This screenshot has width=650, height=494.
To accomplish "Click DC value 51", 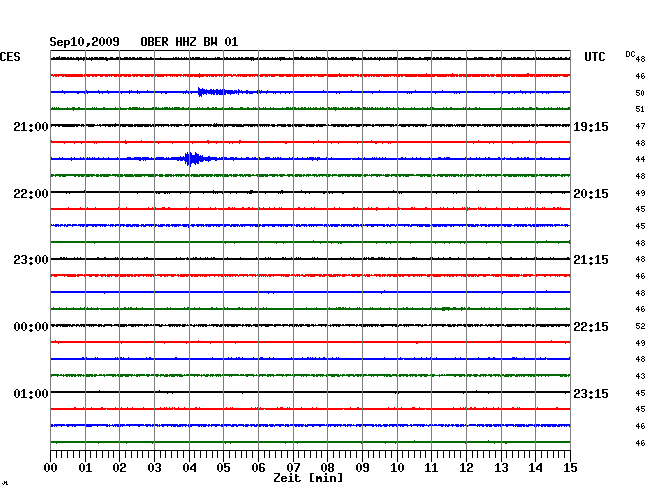I will (x=640, y=109).
